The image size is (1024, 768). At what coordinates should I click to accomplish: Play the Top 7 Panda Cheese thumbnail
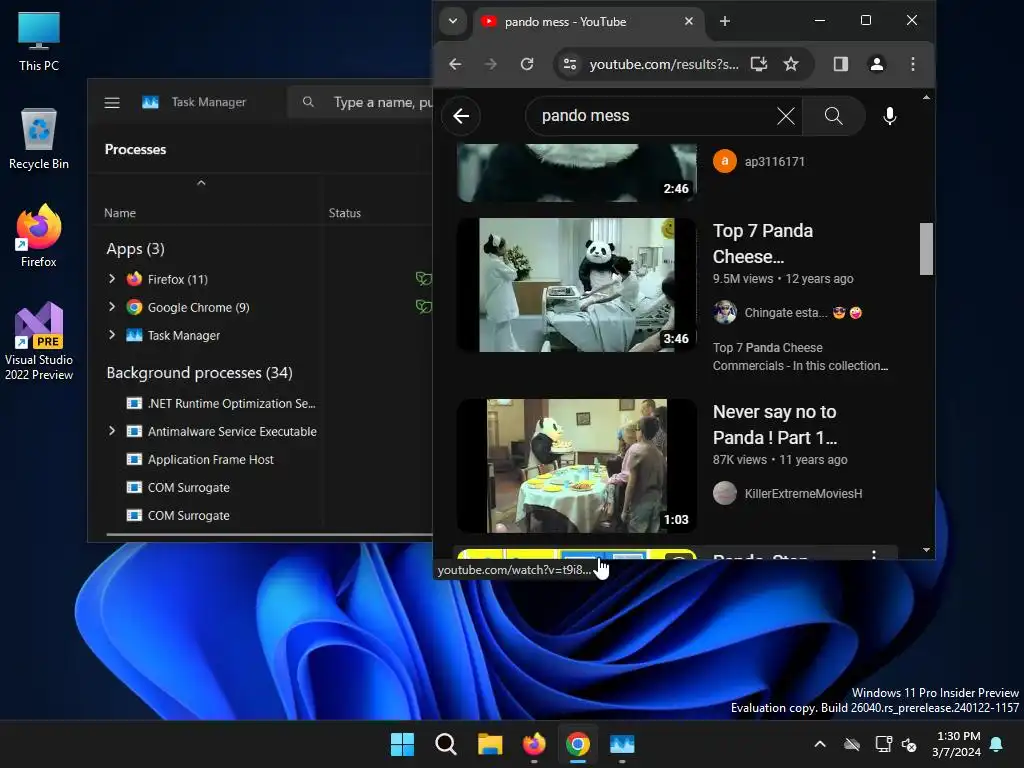(577, 285)
